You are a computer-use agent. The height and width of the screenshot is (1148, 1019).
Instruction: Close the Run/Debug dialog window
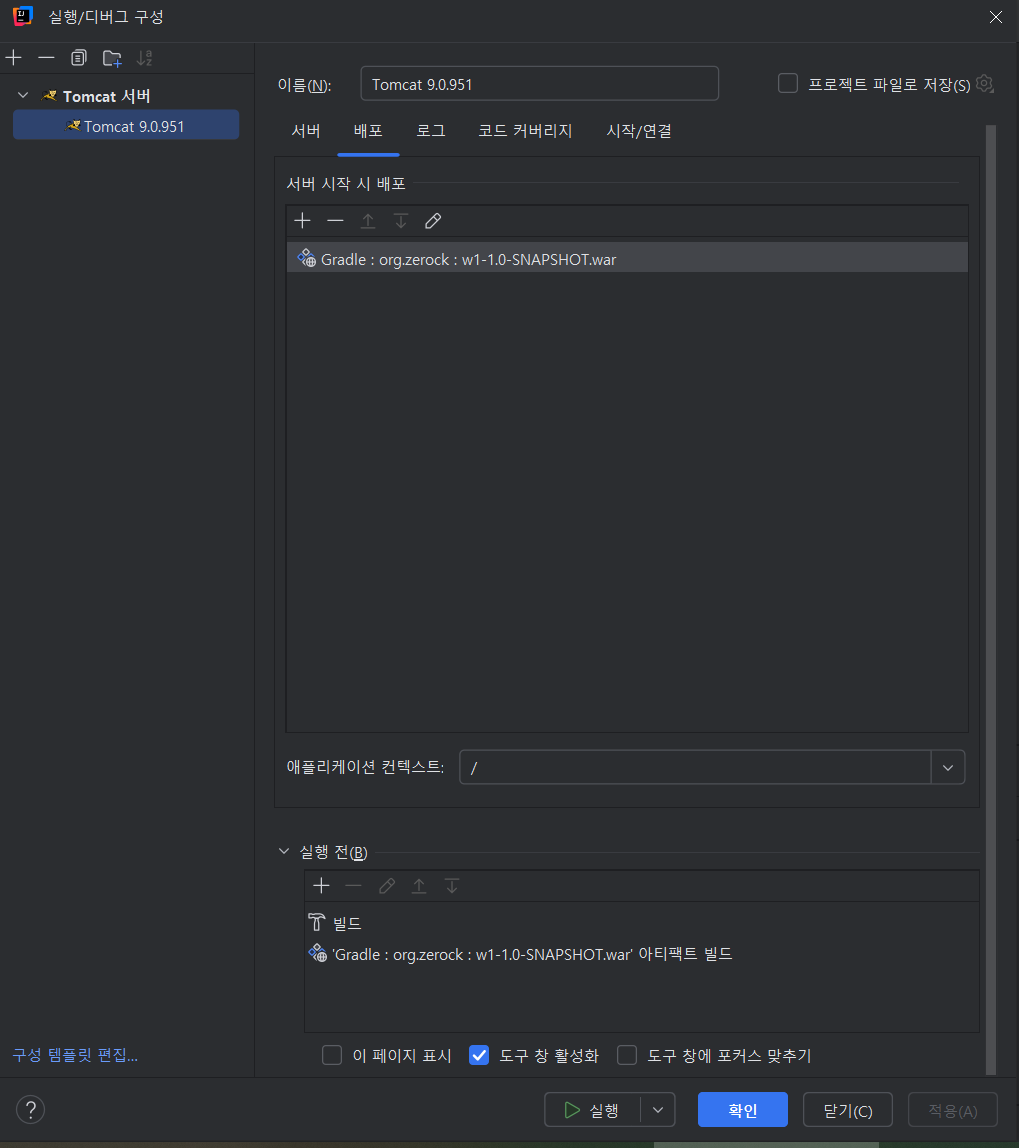click(996, 17)
